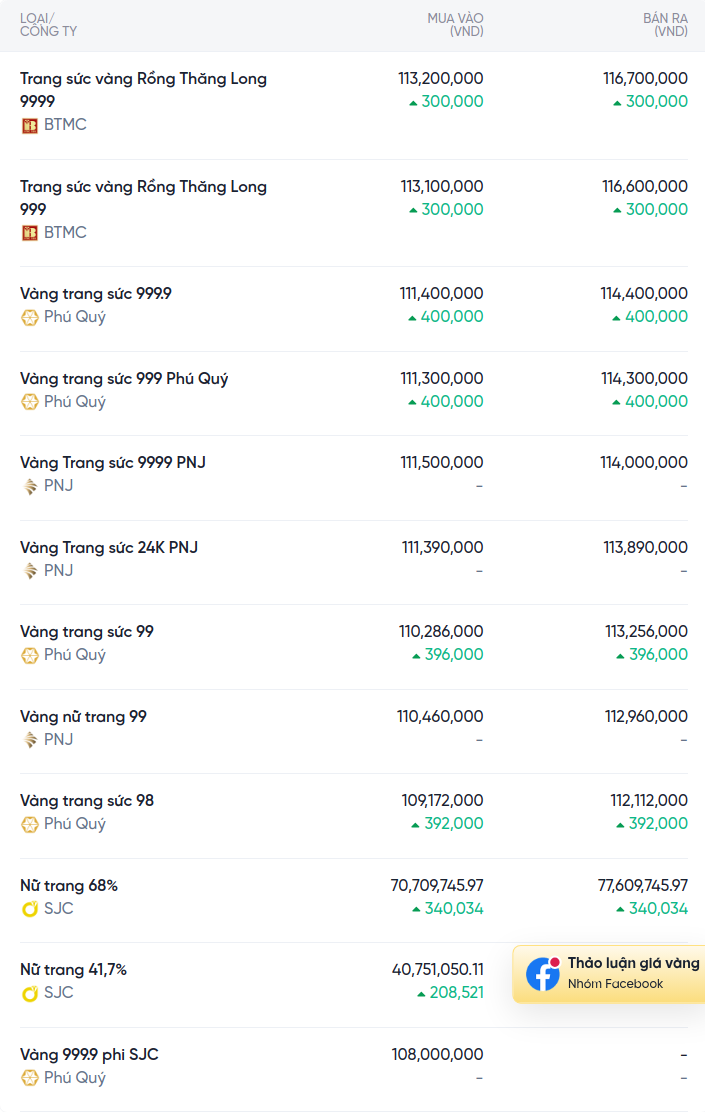Click Phú Quý logo under Vàng 999.9 phi SJC
This screenshot has width=705, height=1112.
tap(30, 1078)
